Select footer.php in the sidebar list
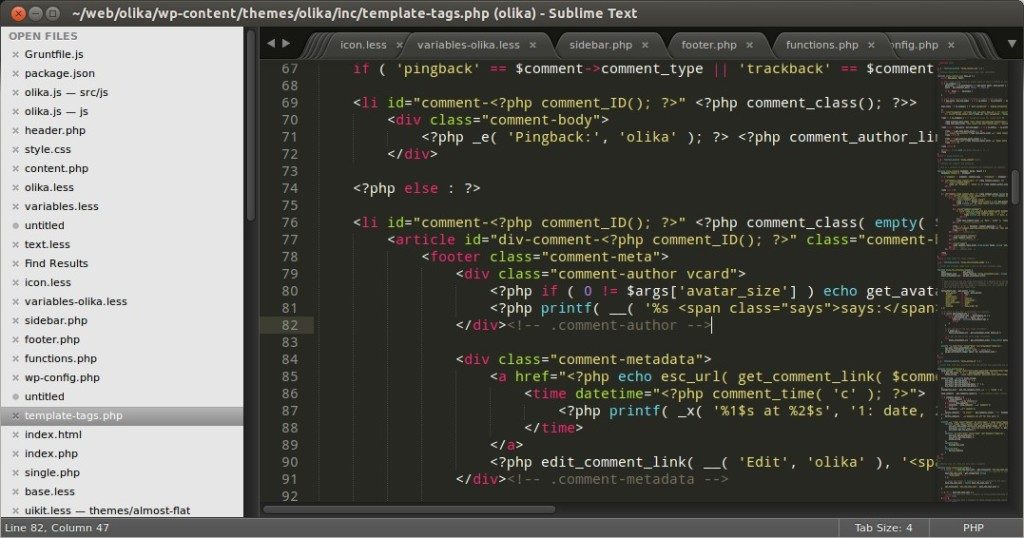Viewport: 1024px width, 538px height. 52,340
